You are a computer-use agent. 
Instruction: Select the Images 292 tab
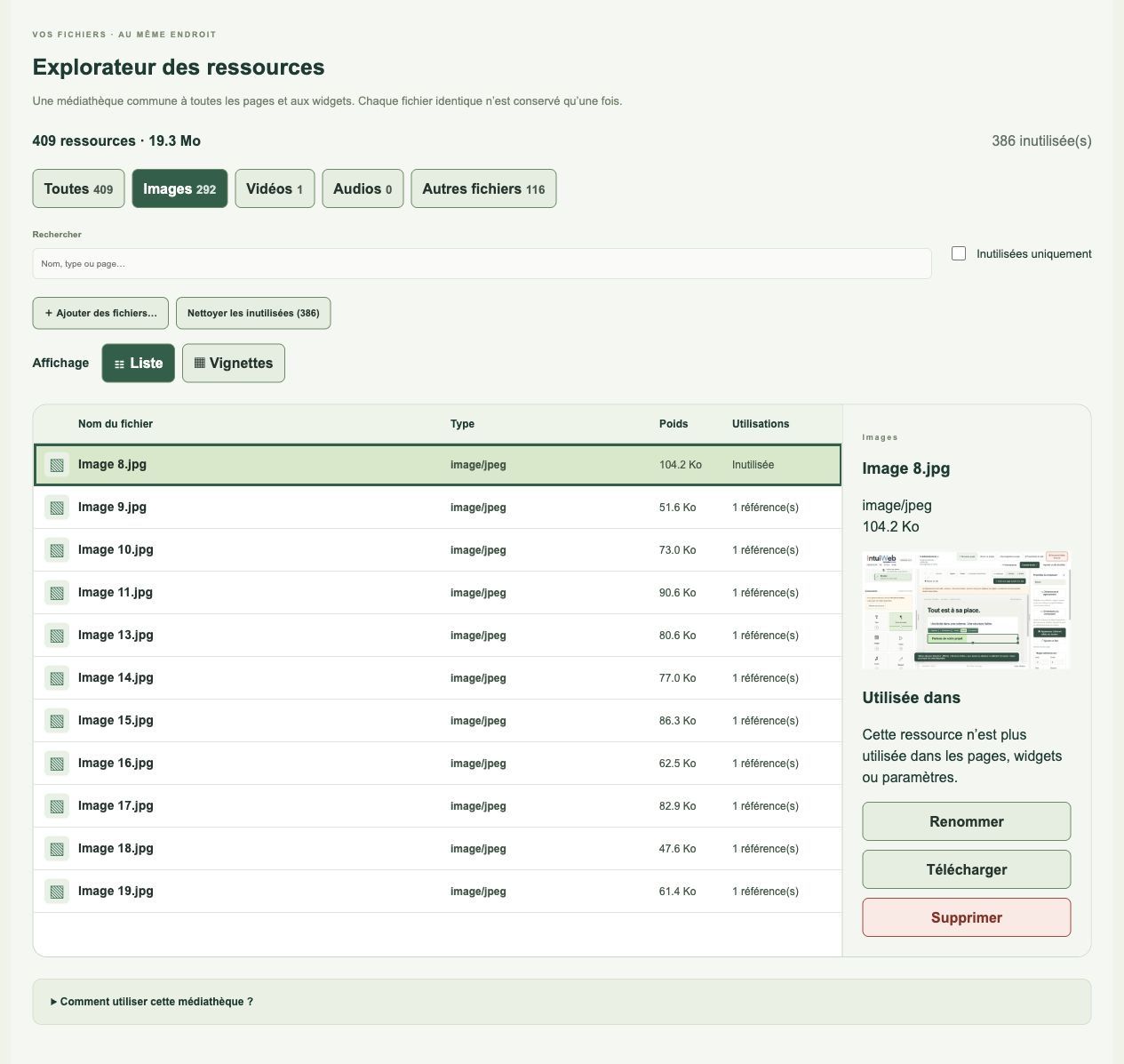click(179, 188)
